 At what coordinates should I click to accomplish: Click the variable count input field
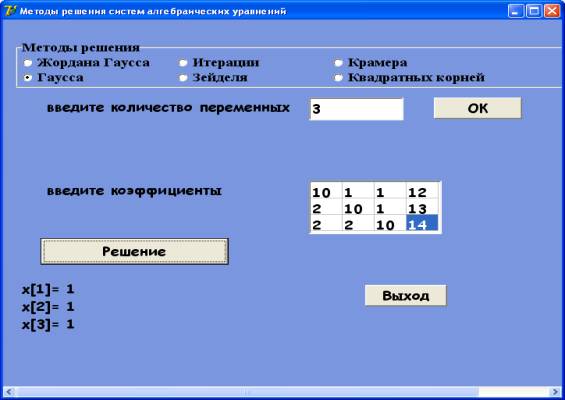(x=356, y=109)
